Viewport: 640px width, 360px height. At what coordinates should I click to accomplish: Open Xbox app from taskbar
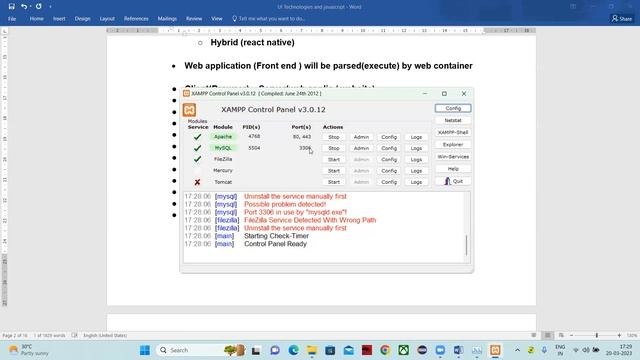coord(404,350)
